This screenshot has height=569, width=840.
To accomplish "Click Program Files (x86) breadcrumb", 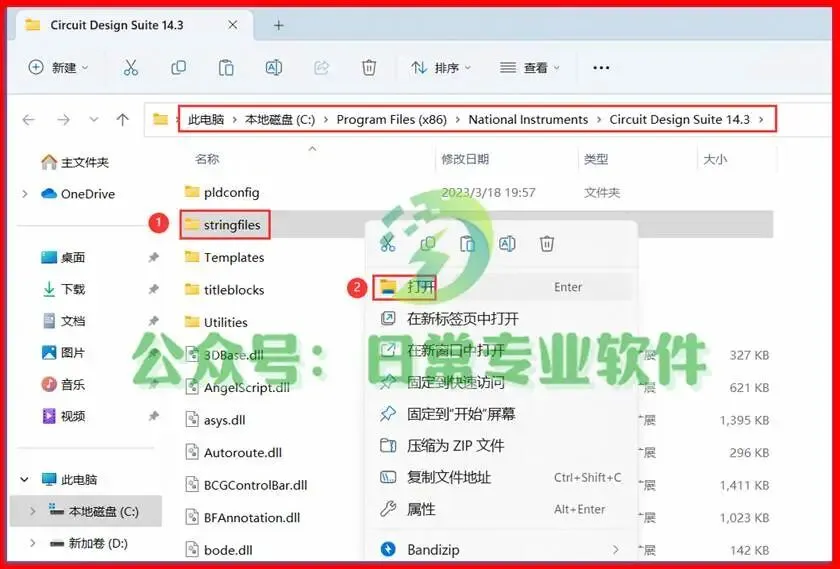I will (392, 119).
